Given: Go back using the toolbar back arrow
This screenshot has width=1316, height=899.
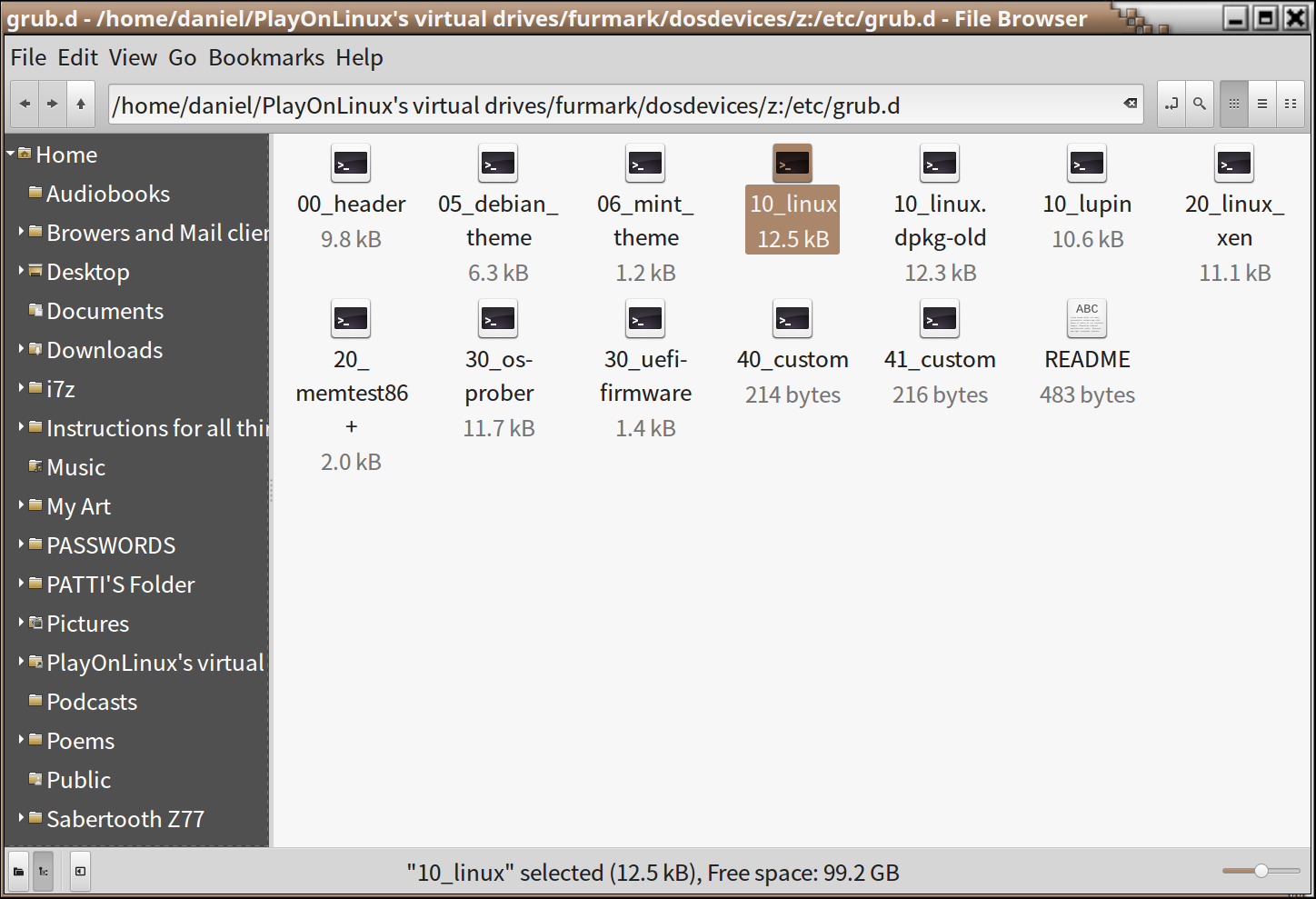Looking at the screenshot, I should (x=25, y=105).
